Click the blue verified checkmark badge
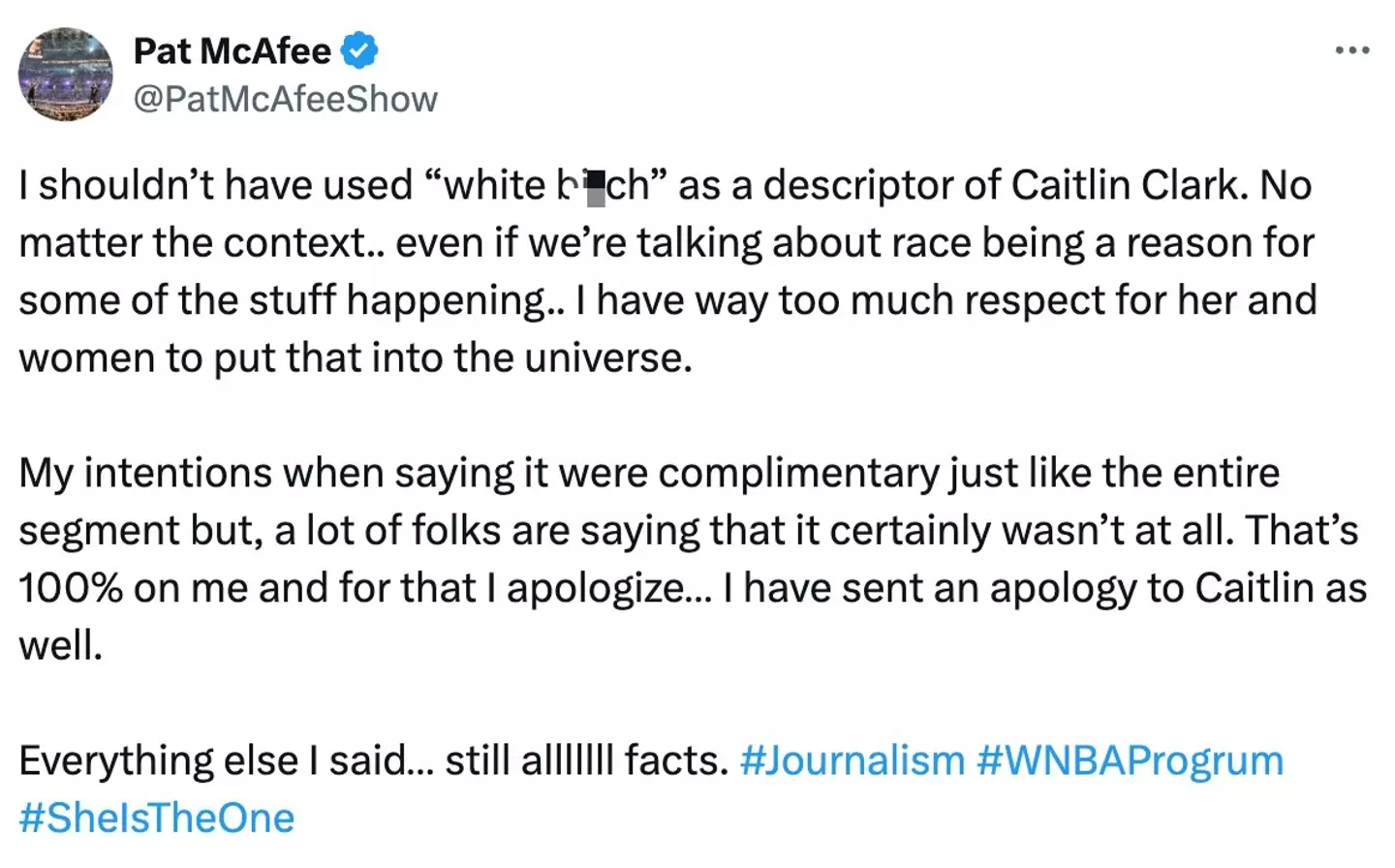The image size is (1395, 868). coord(359,50)
